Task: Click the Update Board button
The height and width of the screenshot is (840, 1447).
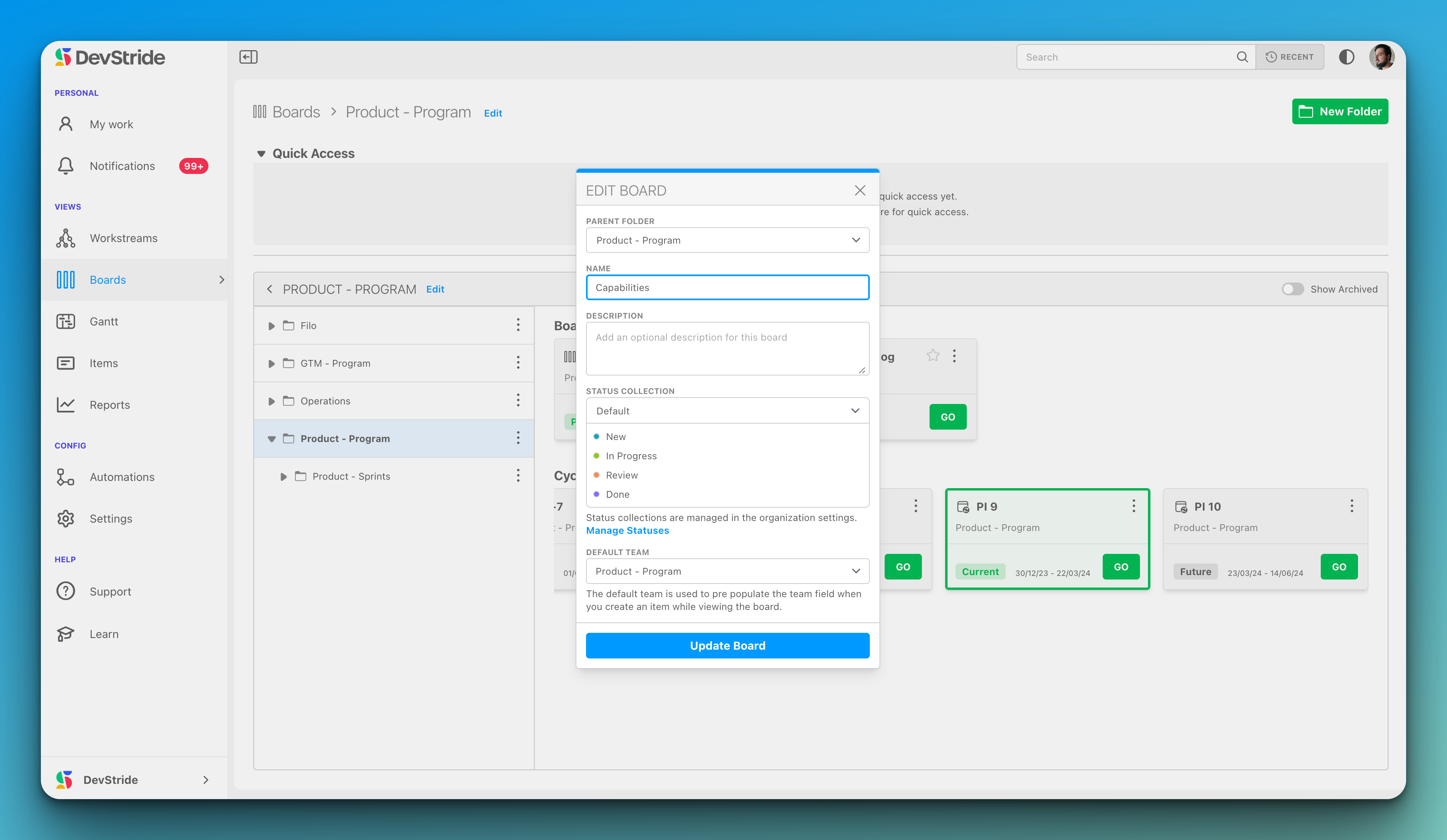Action: 728,645
